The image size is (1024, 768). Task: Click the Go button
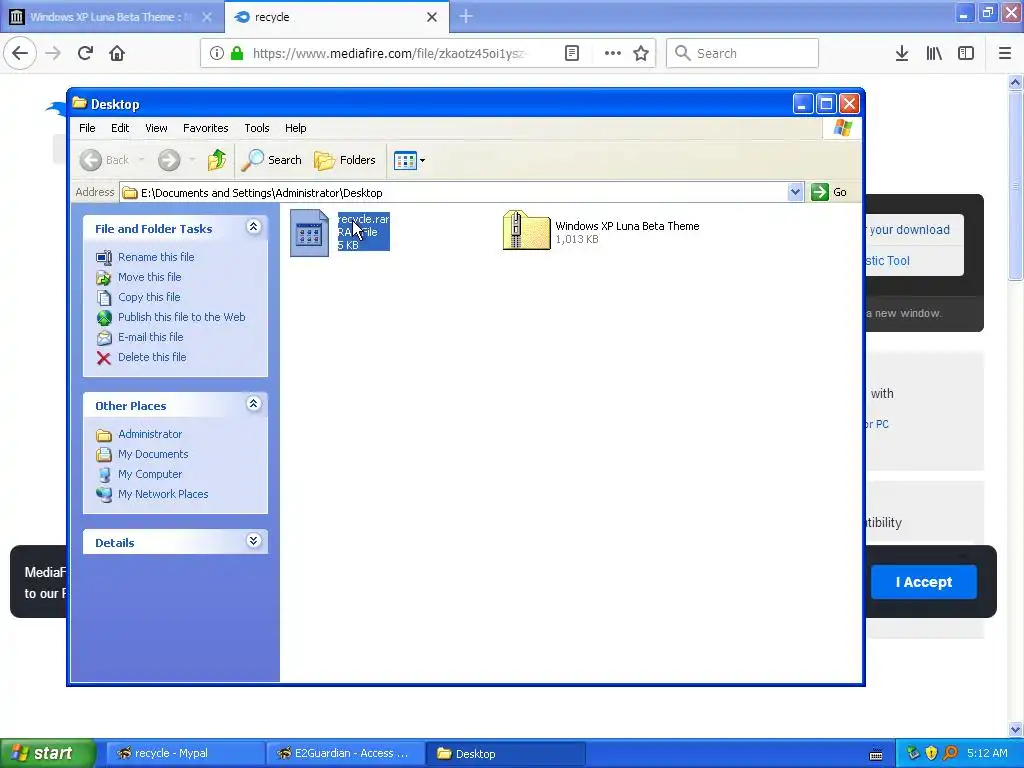pos(829,193)
